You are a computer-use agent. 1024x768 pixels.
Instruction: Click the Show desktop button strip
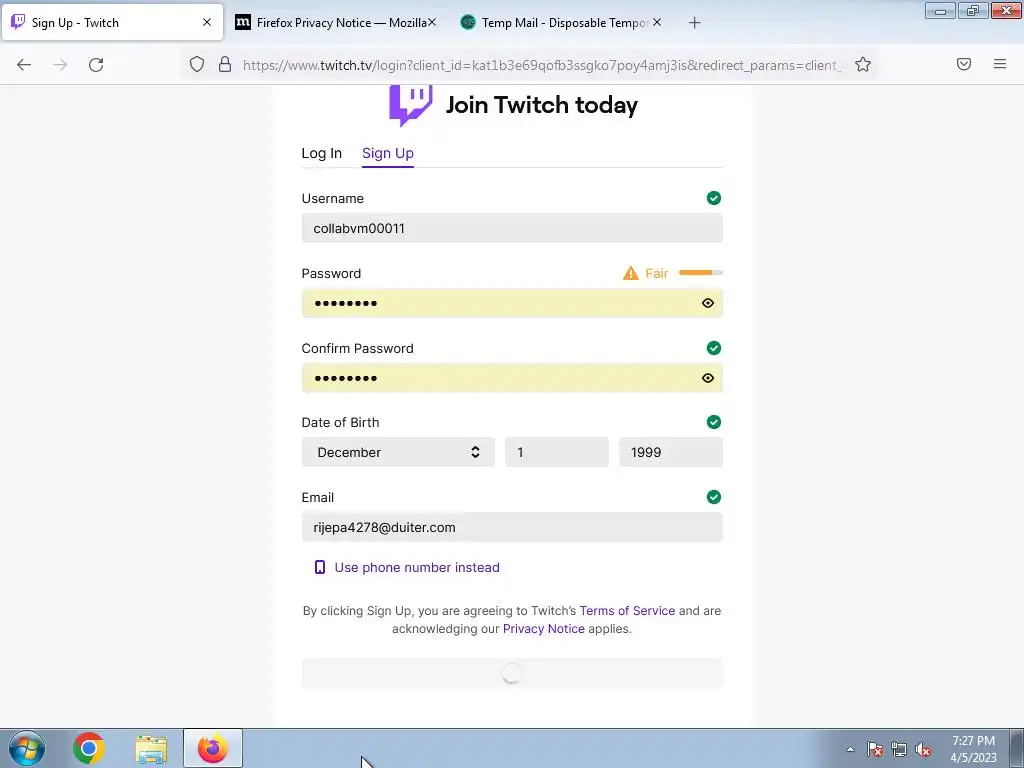click(1017, 748)
